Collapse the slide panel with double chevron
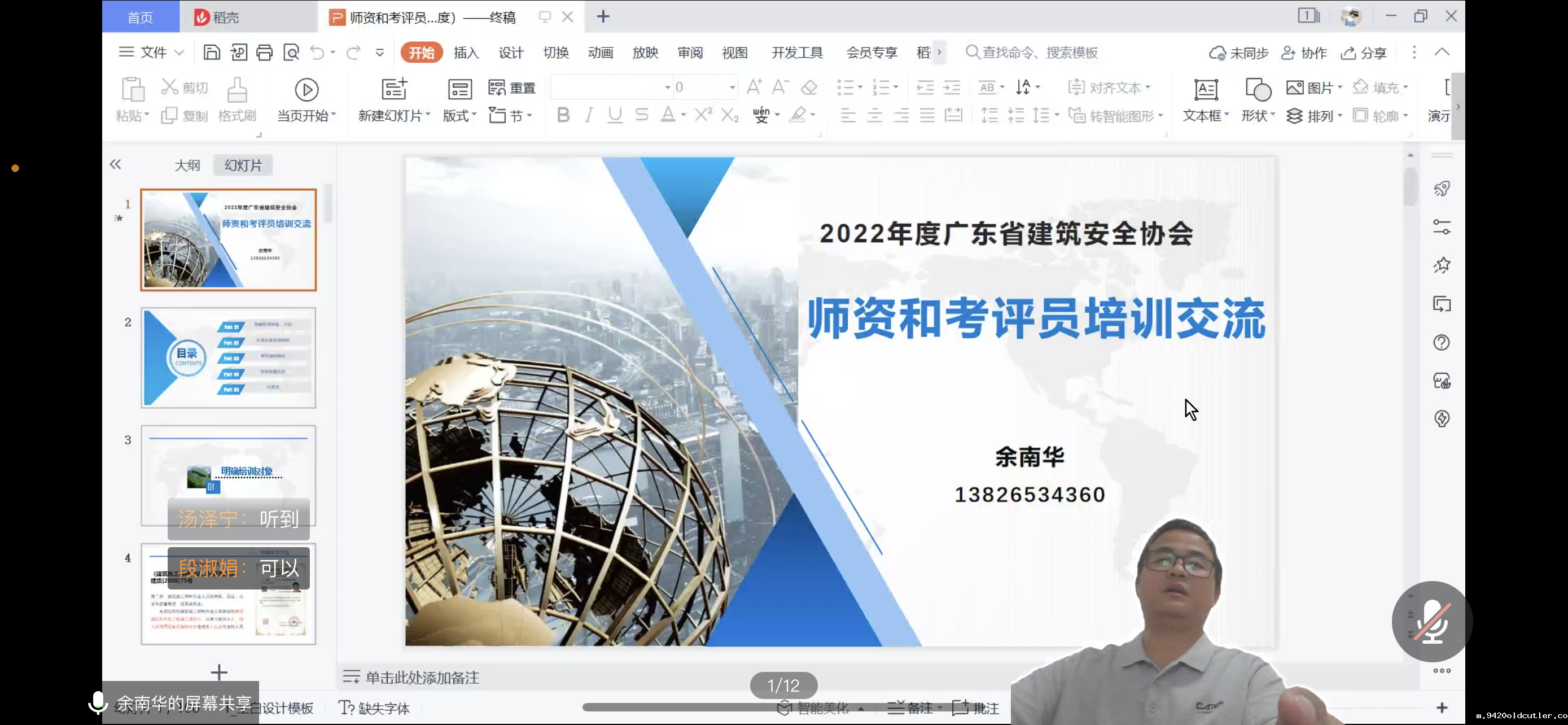 [x=115, y=164]
